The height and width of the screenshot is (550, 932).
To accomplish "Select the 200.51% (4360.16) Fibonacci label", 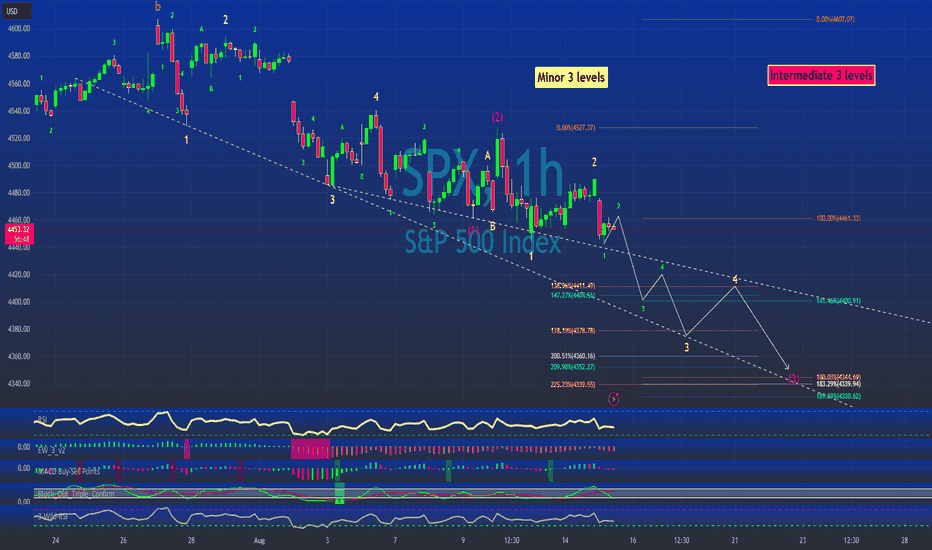I will click(572, 356).
